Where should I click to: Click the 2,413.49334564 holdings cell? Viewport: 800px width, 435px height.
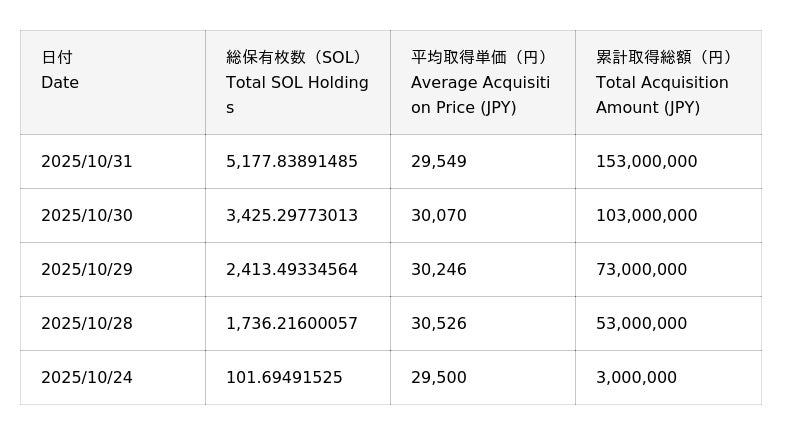click(292, 270)
